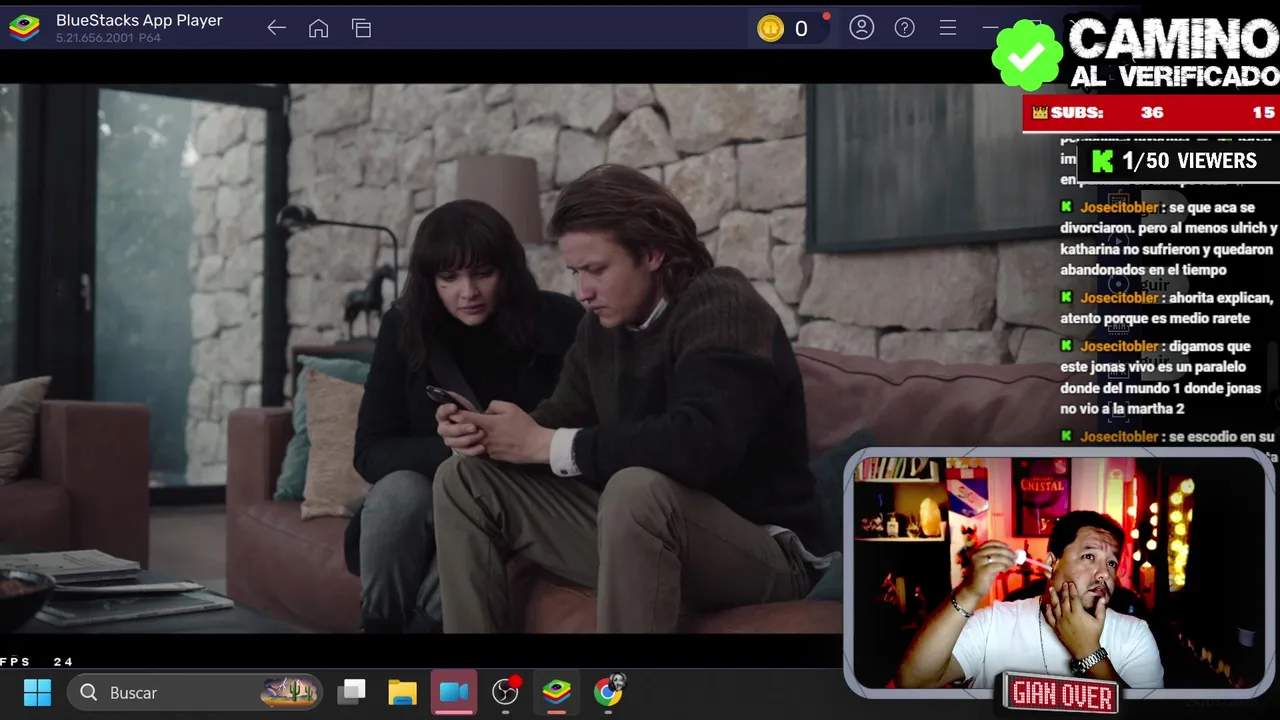Open BlueStacks hamburger menu
Screen dimensions: 1280x720
(x=948, y=28)
